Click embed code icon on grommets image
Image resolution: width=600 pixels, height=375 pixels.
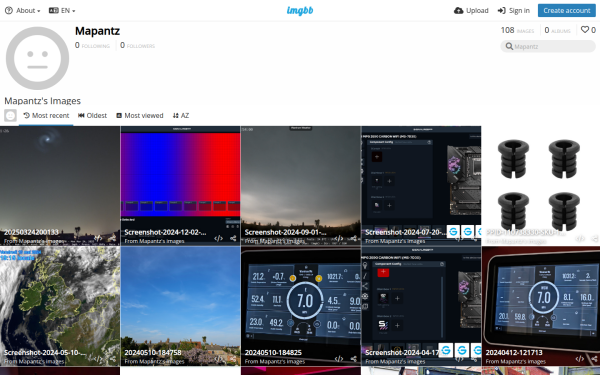click(580, 238)
